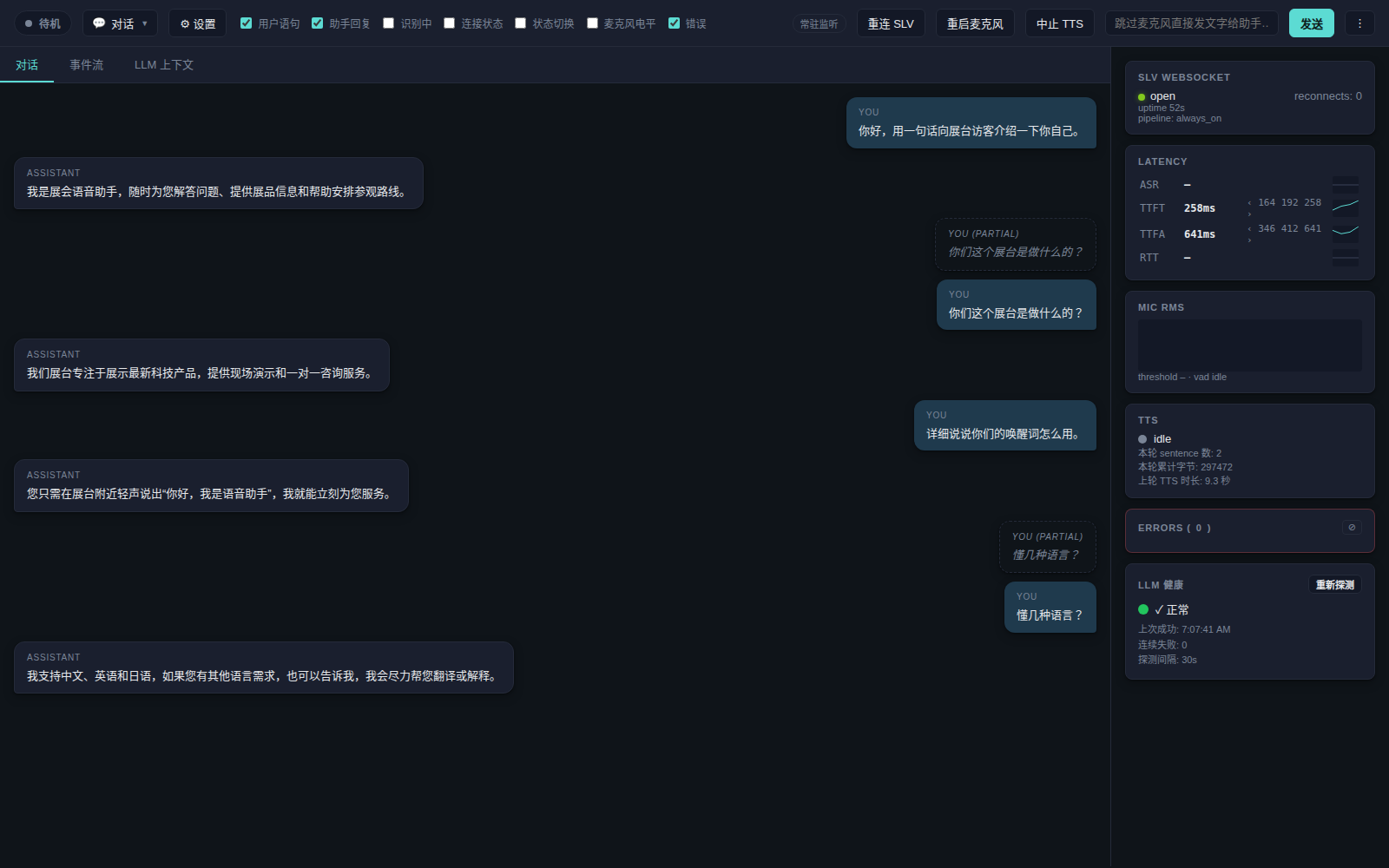
Task: Click the 重连 SLV button
Action: pos(891,23)
